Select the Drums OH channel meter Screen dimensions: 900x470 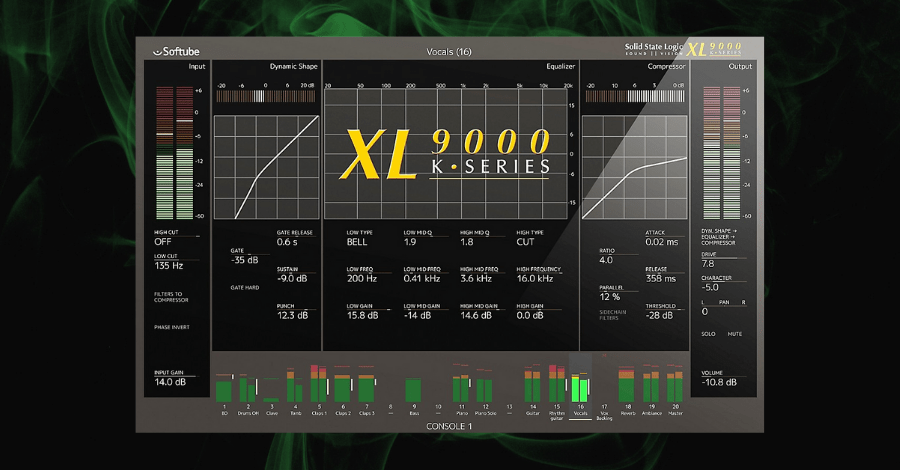(x=248, y=387)
